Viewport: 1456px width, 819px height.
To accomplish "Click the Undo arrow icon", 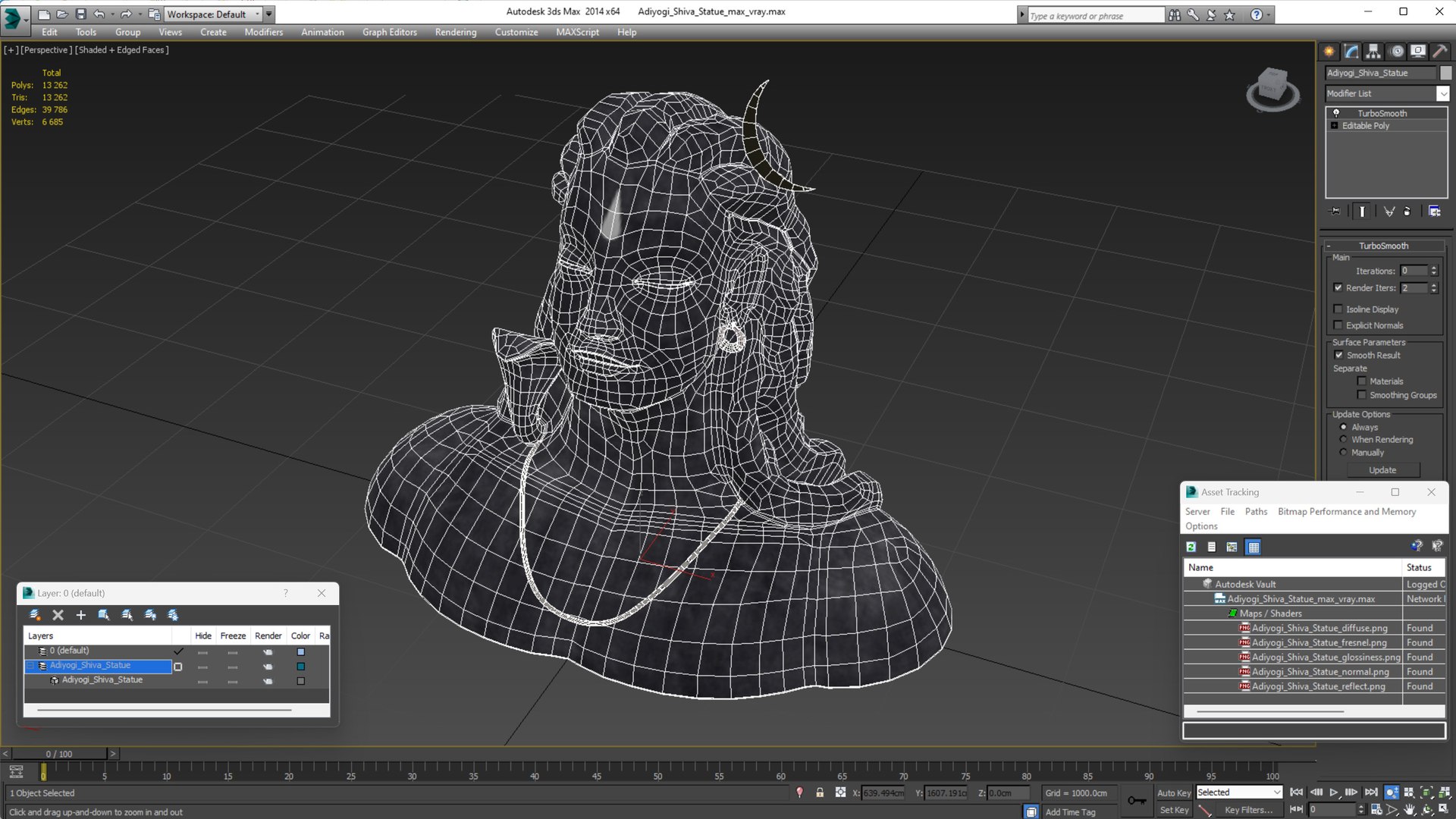I will coord(99,14).
